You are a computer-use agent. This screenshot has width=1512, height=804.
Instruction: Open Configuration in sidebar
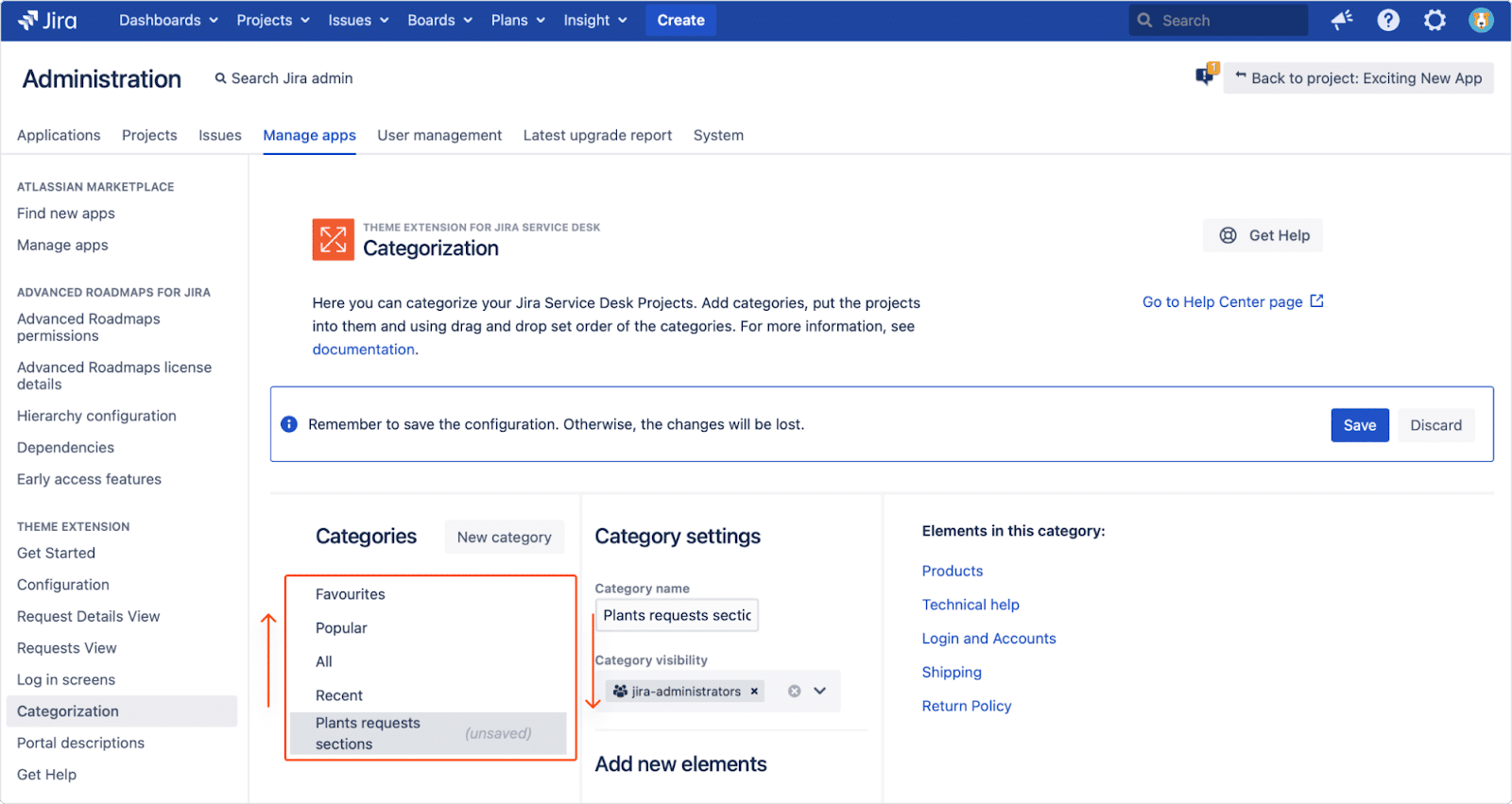[x=63, y=585]
